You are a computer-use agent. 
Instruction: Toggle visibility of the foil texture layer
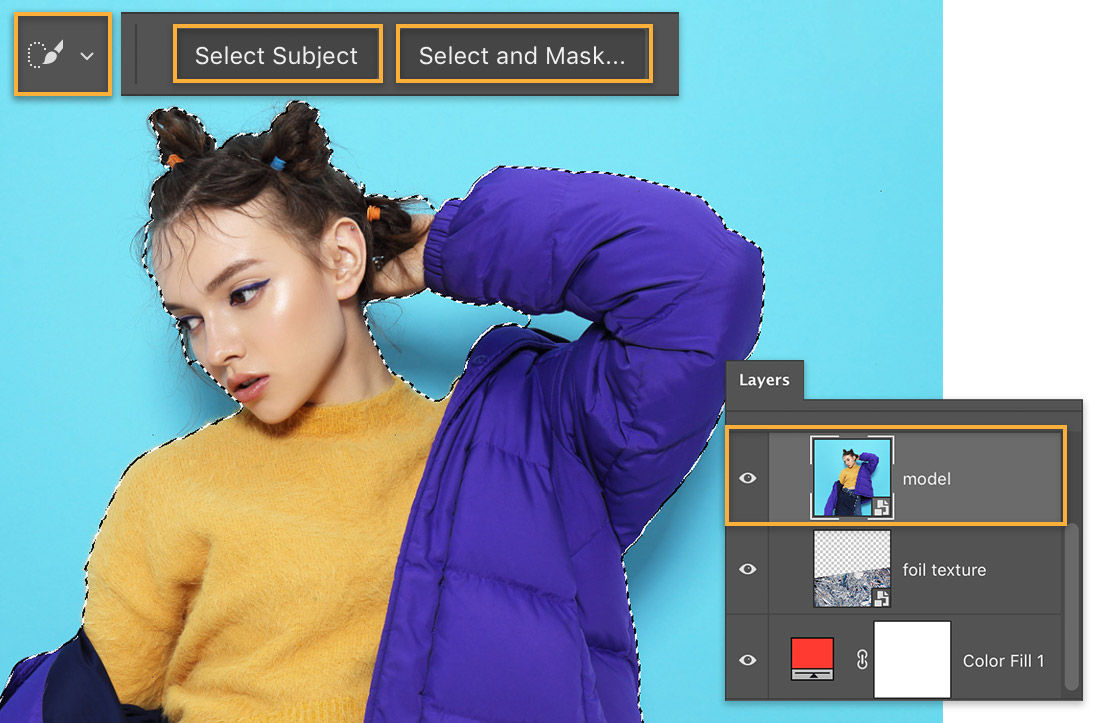click(x=745, y=569)
